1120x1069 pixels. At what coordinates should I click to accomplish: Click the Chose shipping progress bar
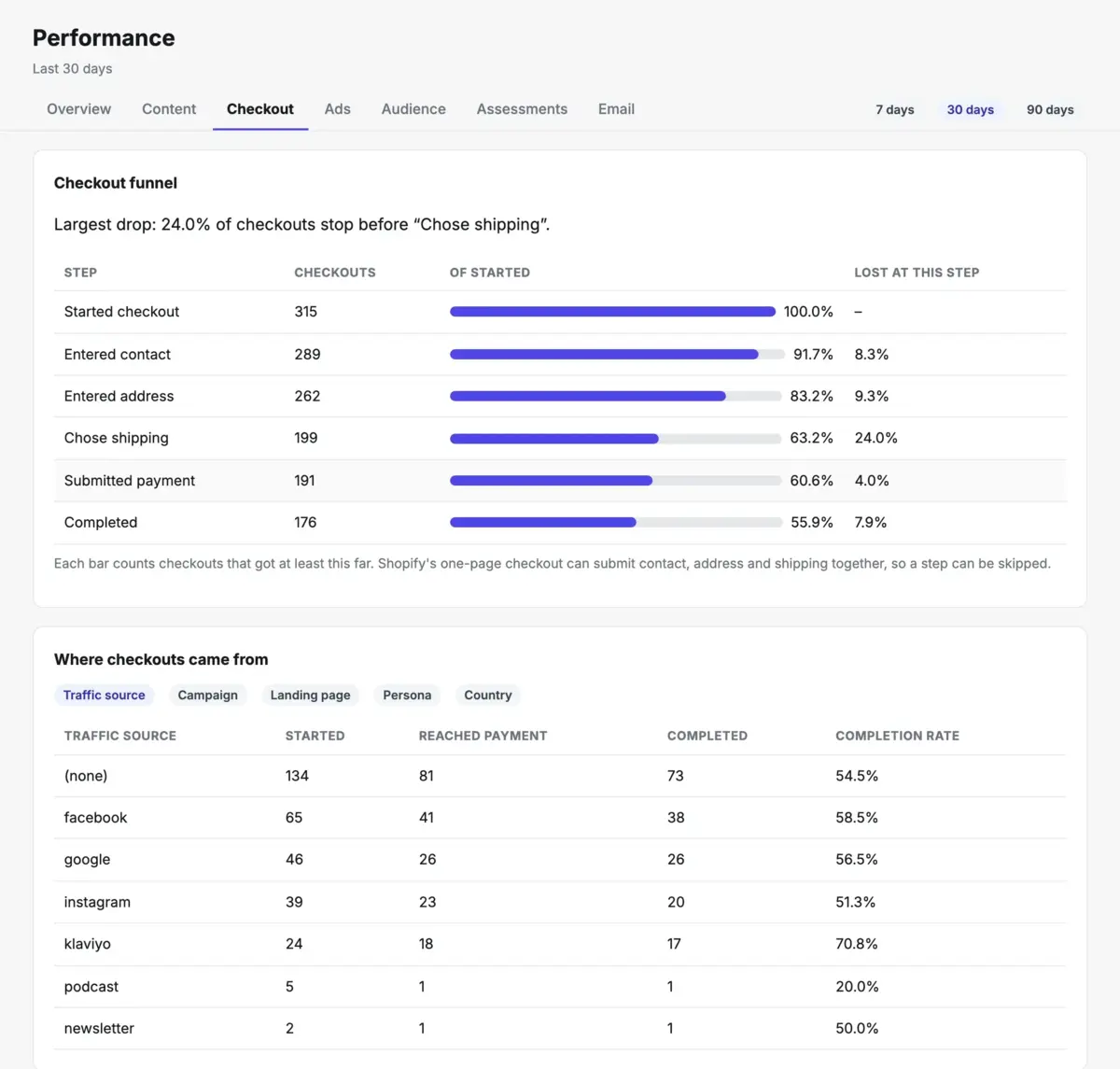click(x=616, y=438)
